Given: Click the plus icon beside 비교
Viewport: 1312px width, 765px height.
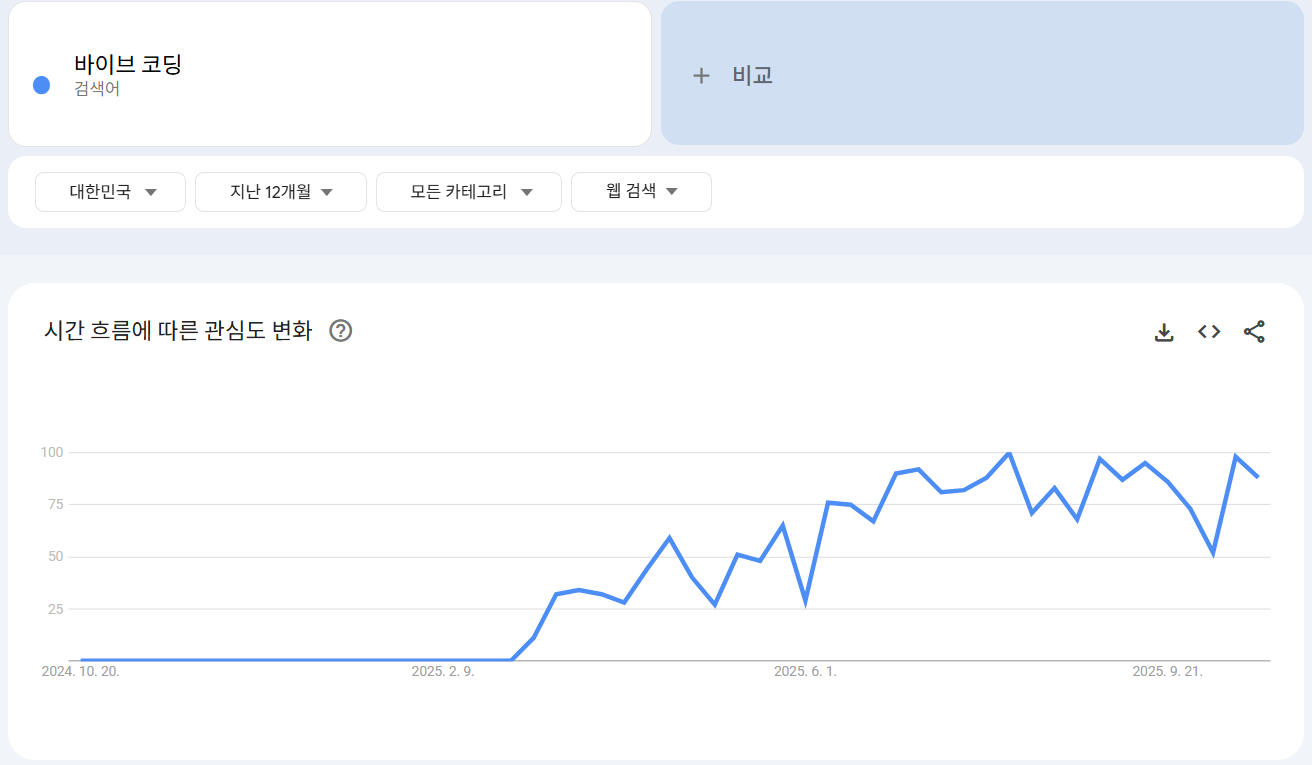Looking at the screenshot, I should pos(701,75).
